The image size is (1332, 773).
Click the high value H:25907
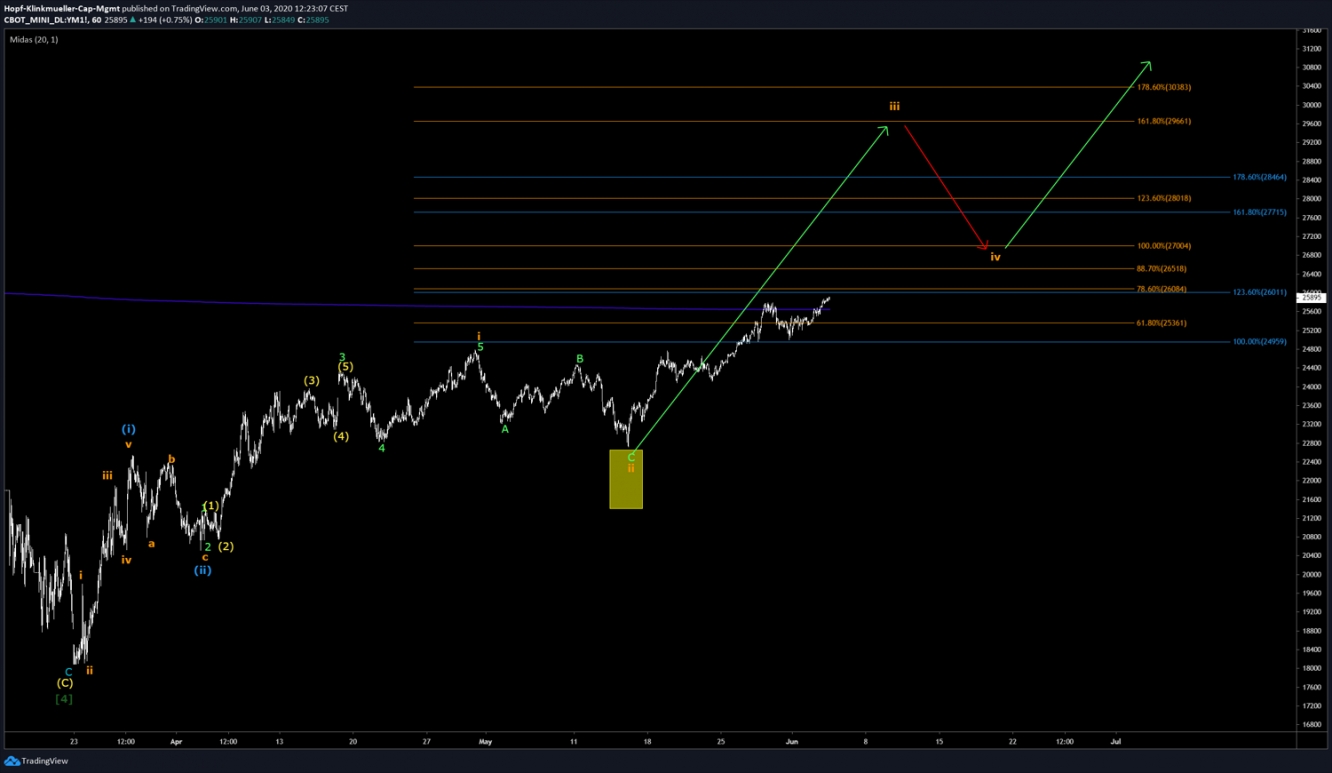click(x=246, y=19)
